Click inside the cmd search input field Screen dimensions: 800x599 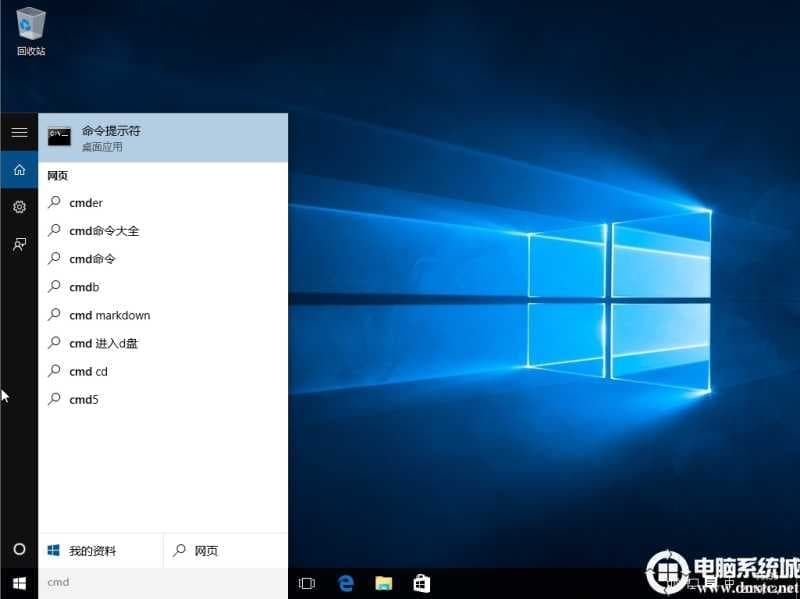(150, 582)
